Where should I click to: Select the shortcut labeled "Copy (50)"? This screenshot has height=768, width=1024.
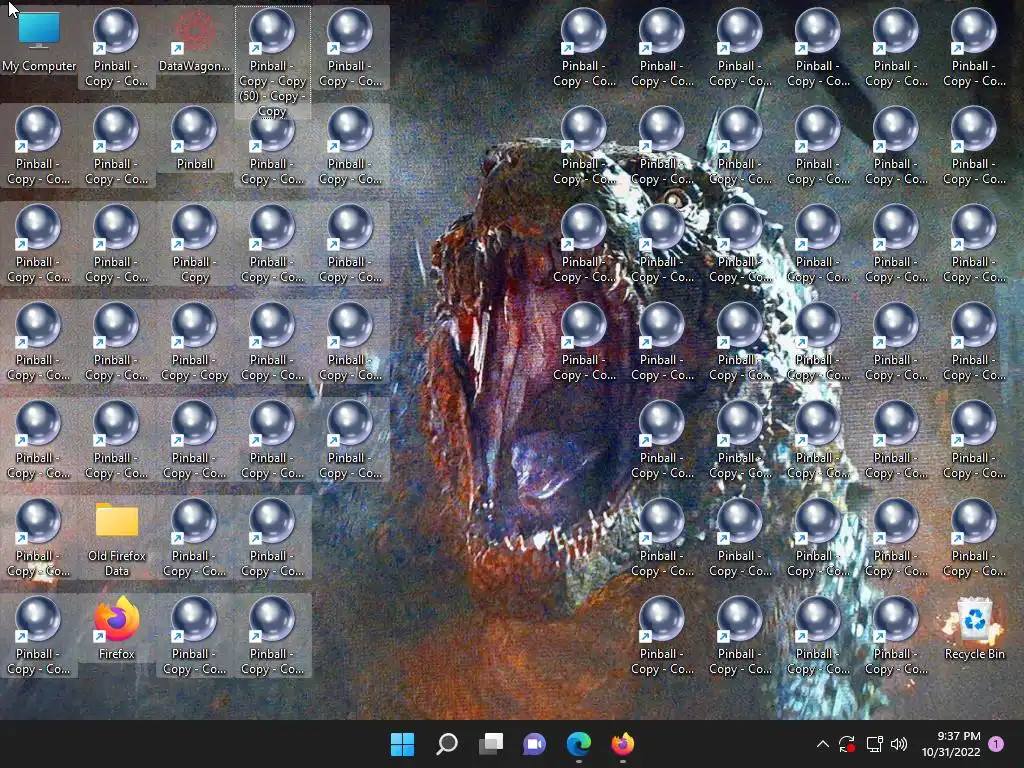(x=272, y=63)
